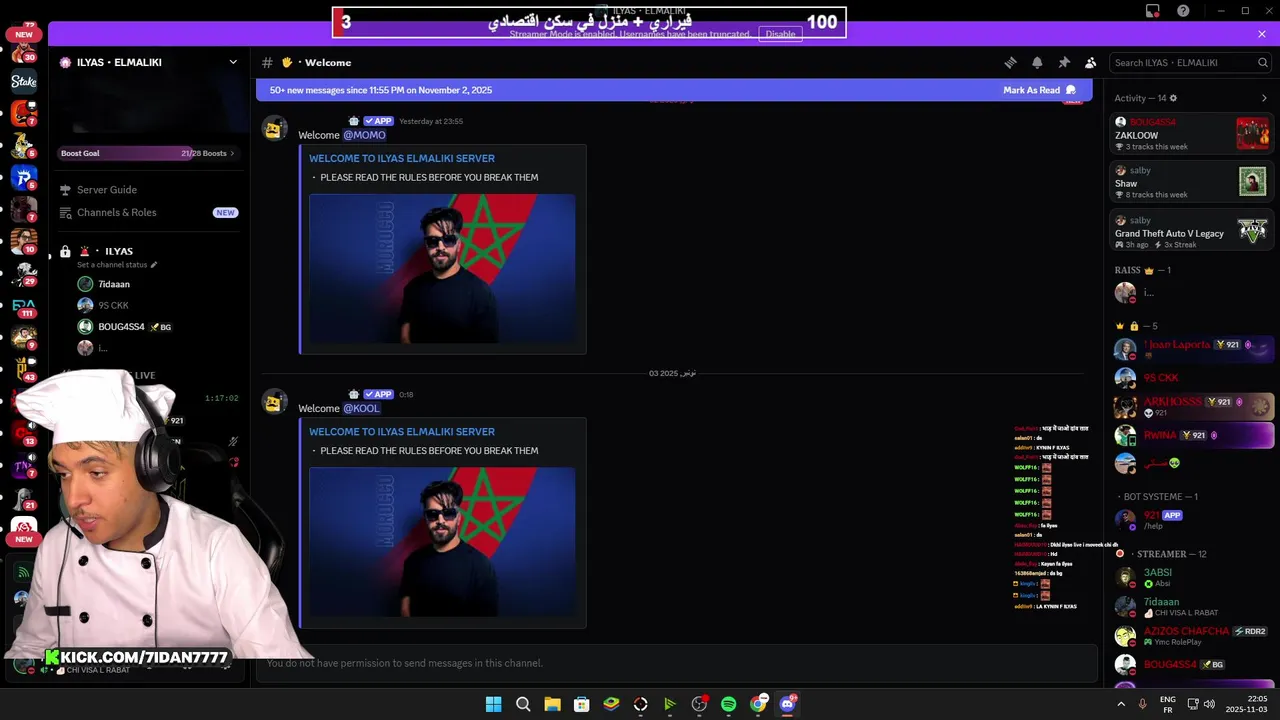Dismiss the Streamer Mode banner
The height and width of the screenshot is (720, 1280).
tap(1262, 34)
